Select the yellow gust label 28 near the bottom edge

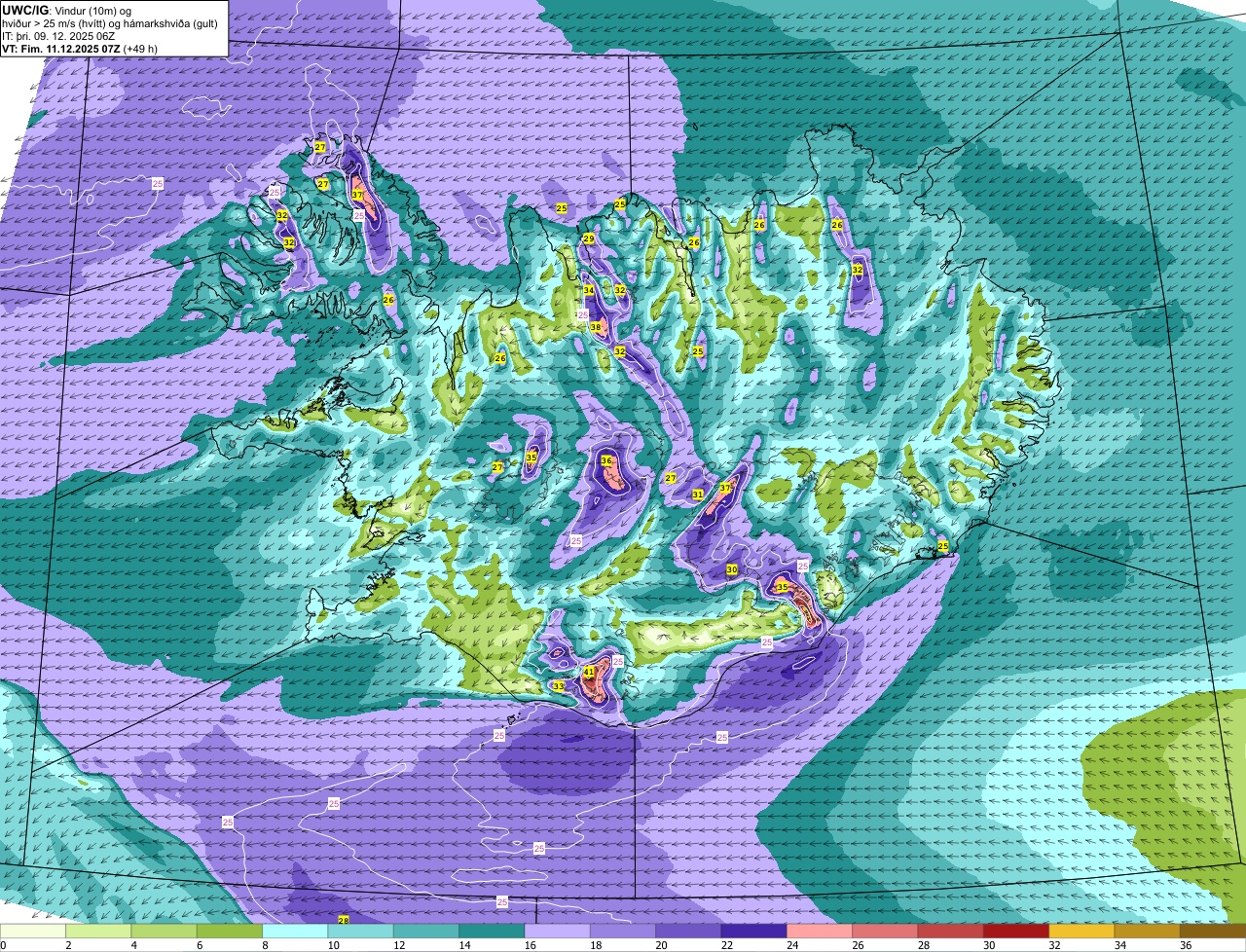point(344,920)
